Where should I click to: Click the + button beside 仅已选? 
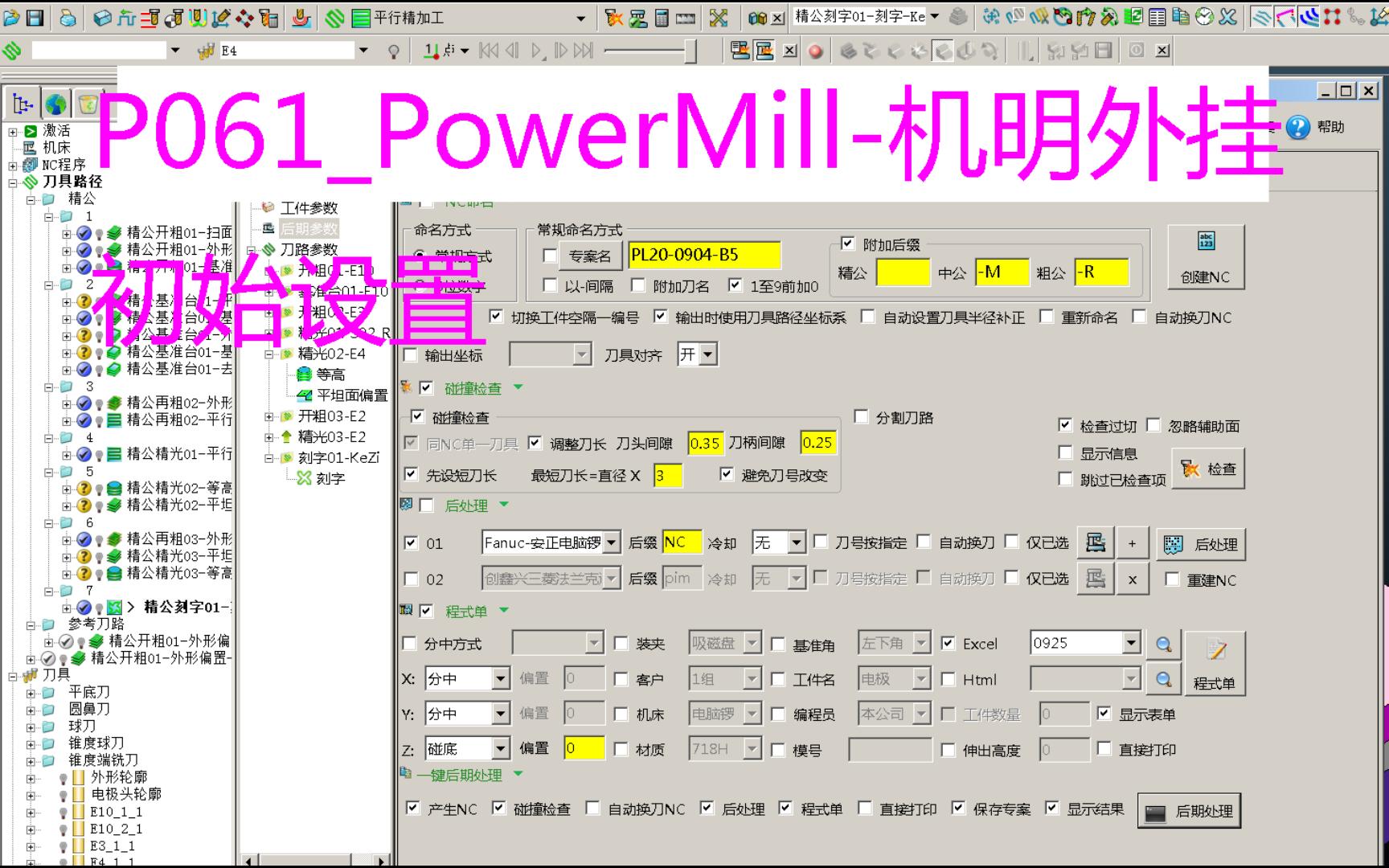[1132, 544]
